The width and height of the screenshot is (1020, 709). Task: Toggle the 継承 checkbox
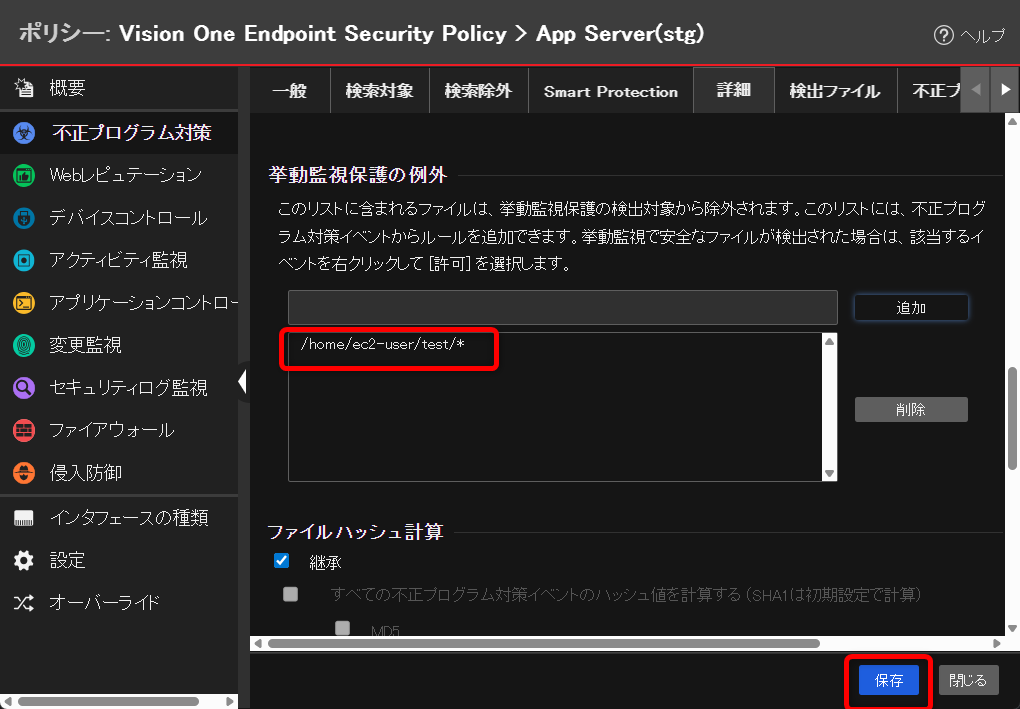(282, 561)
